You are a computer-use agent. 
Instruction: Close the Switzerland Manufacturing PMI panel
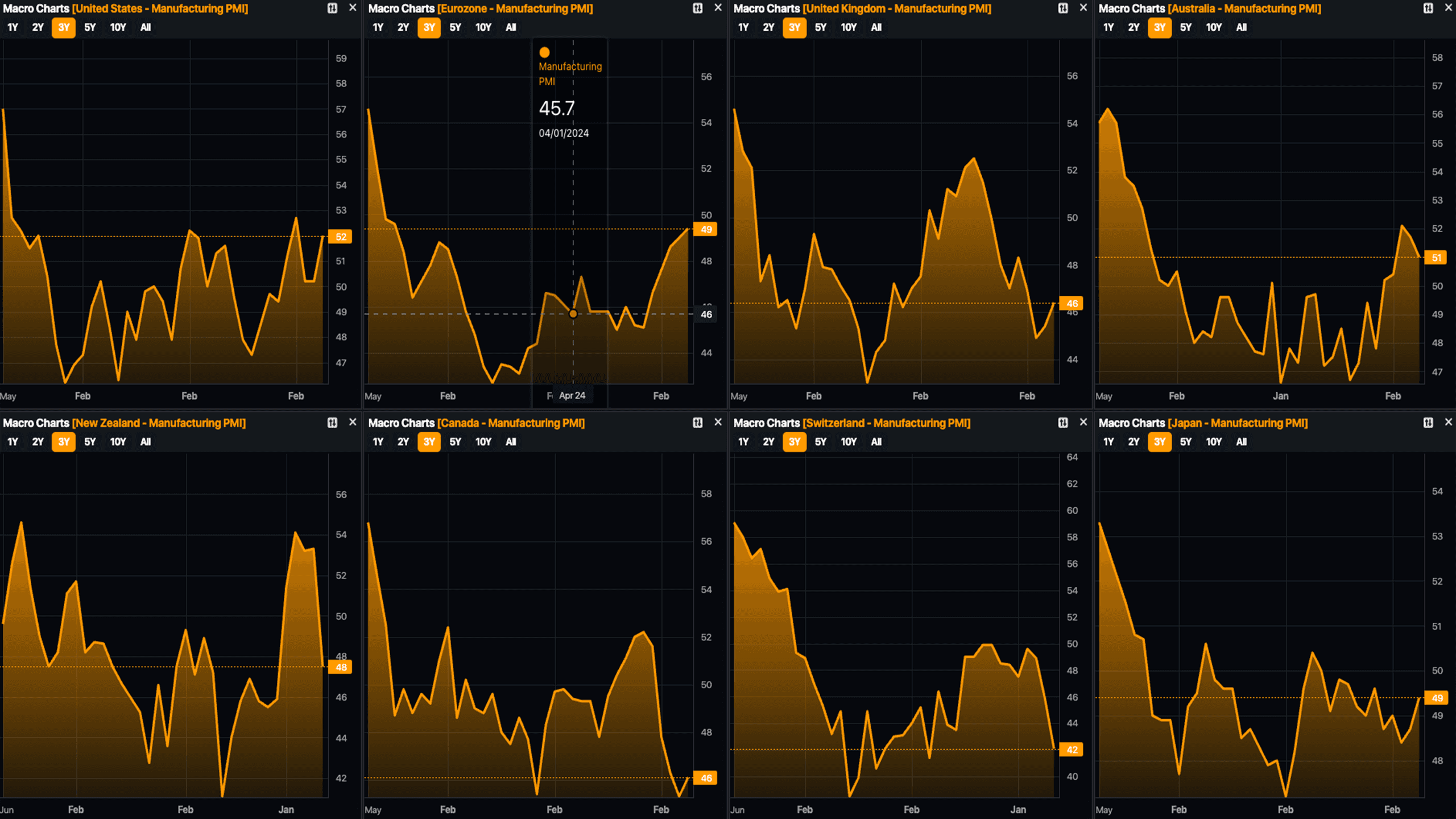1083,423
